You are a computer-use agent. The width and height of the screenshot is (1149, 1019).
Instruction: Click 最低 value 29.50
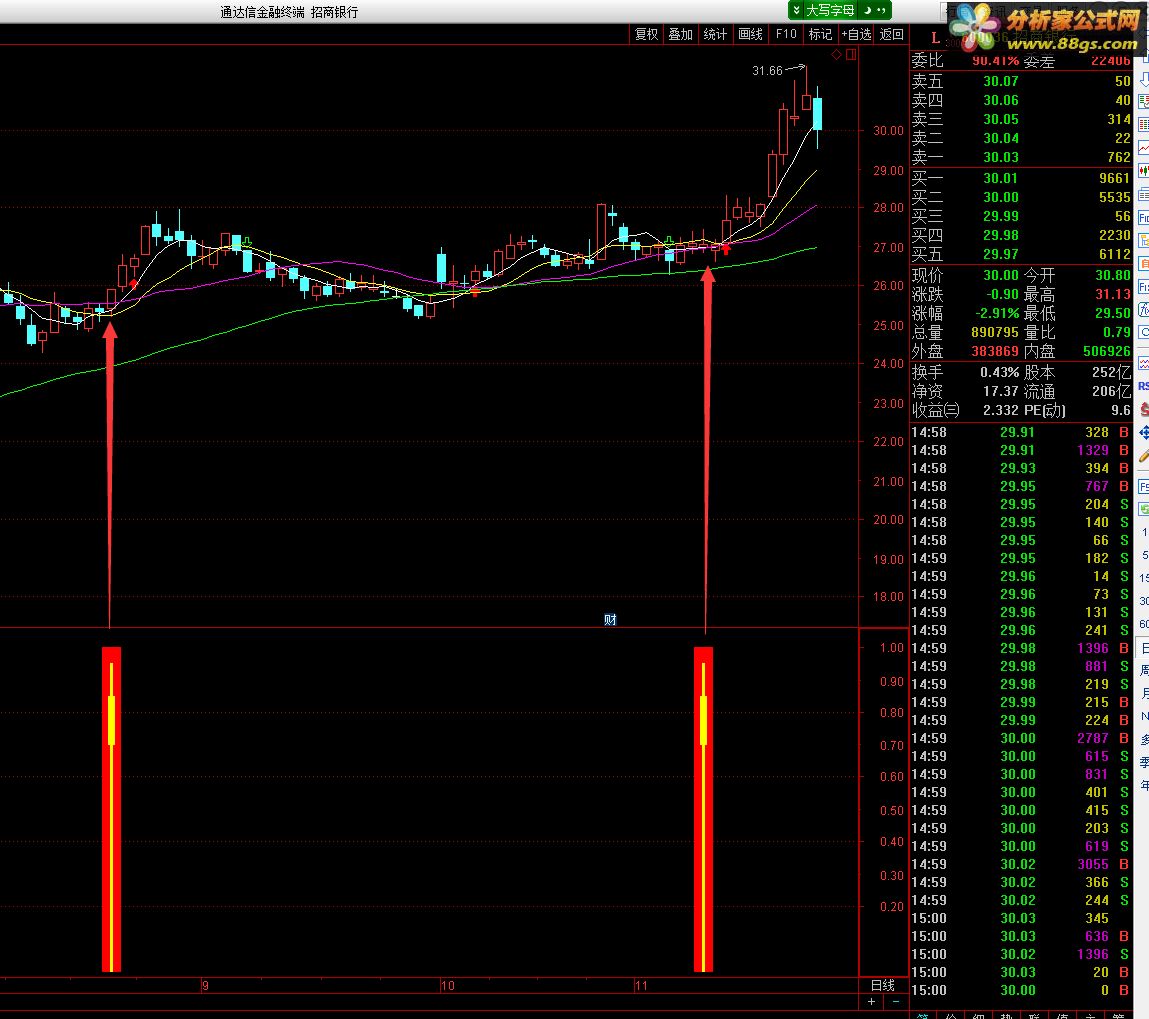pos(1113,314)
